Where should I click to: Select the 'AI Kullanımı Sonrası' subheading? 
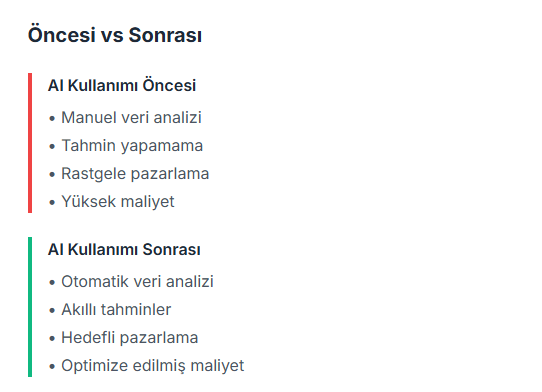(124, 249)
